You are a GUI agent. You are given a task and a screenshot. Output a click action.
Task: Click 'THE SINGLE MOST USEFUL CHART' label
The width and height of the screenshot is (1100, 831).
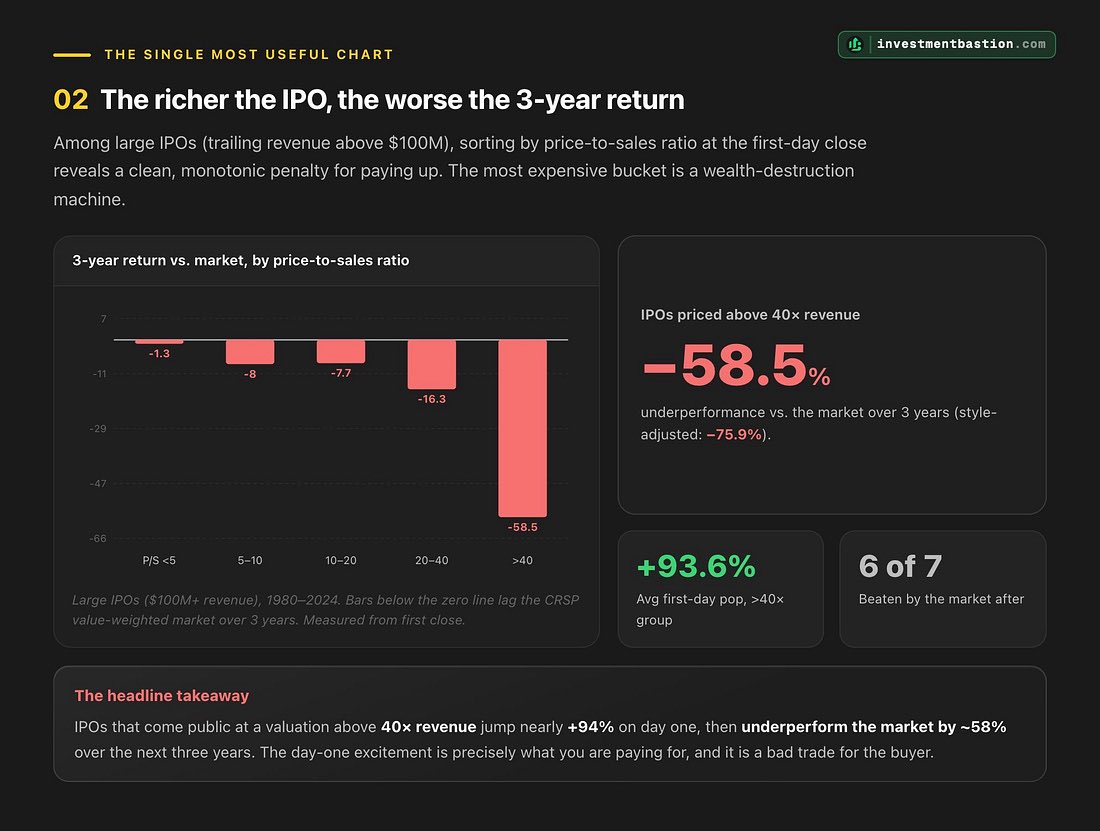[x=249, y=55]
